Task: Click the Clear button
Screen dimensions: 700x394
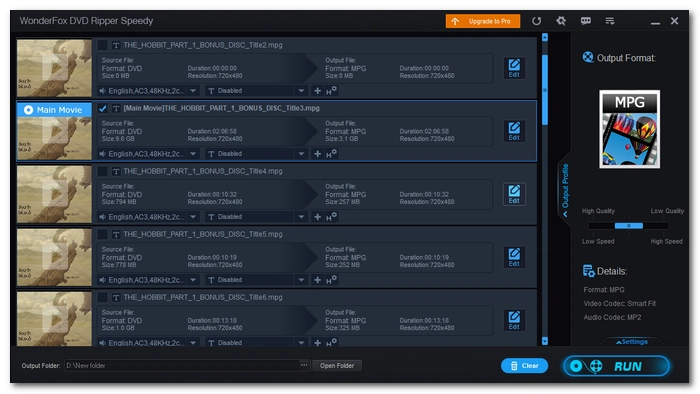Action: coord(524,365)
